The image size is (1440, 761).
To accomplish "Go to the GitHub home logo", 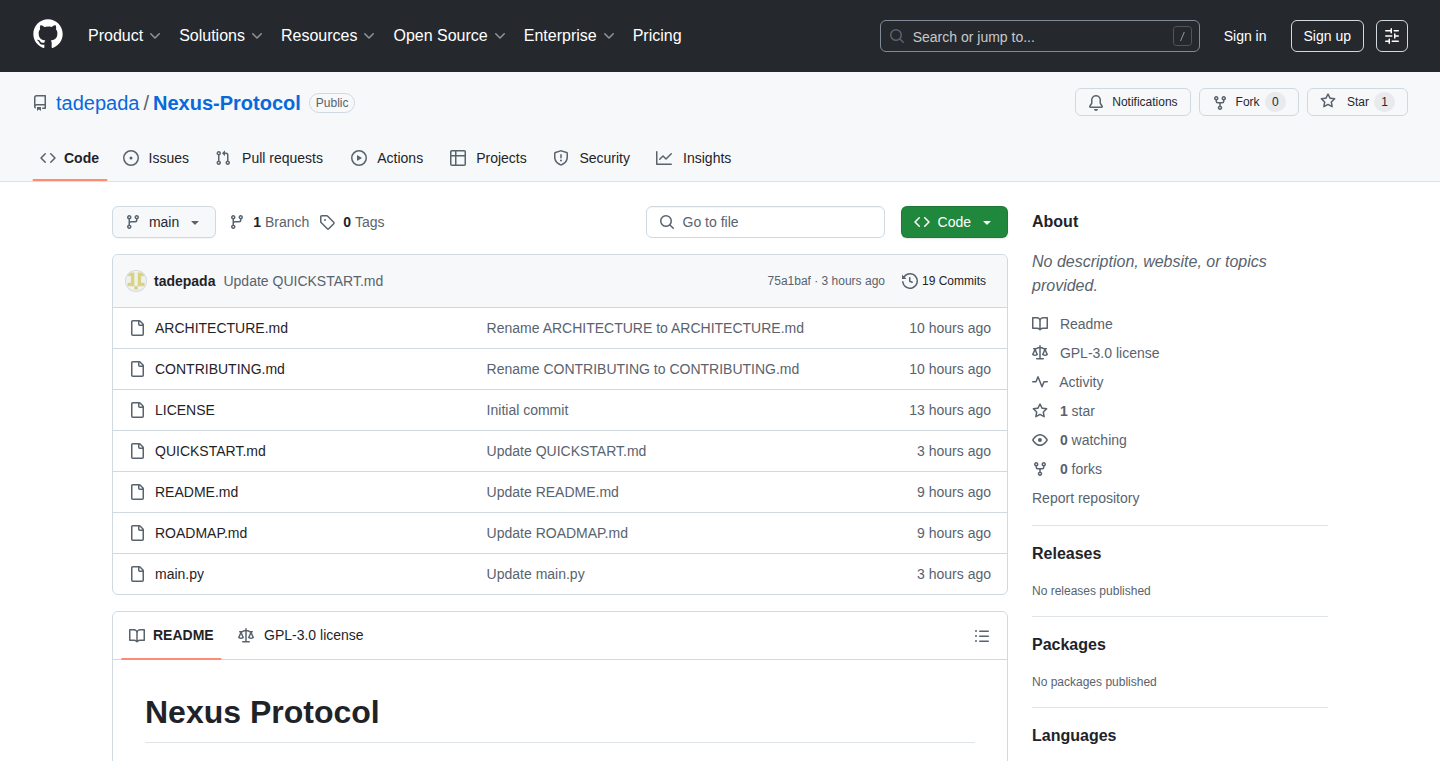I will [x=48, y=36].
